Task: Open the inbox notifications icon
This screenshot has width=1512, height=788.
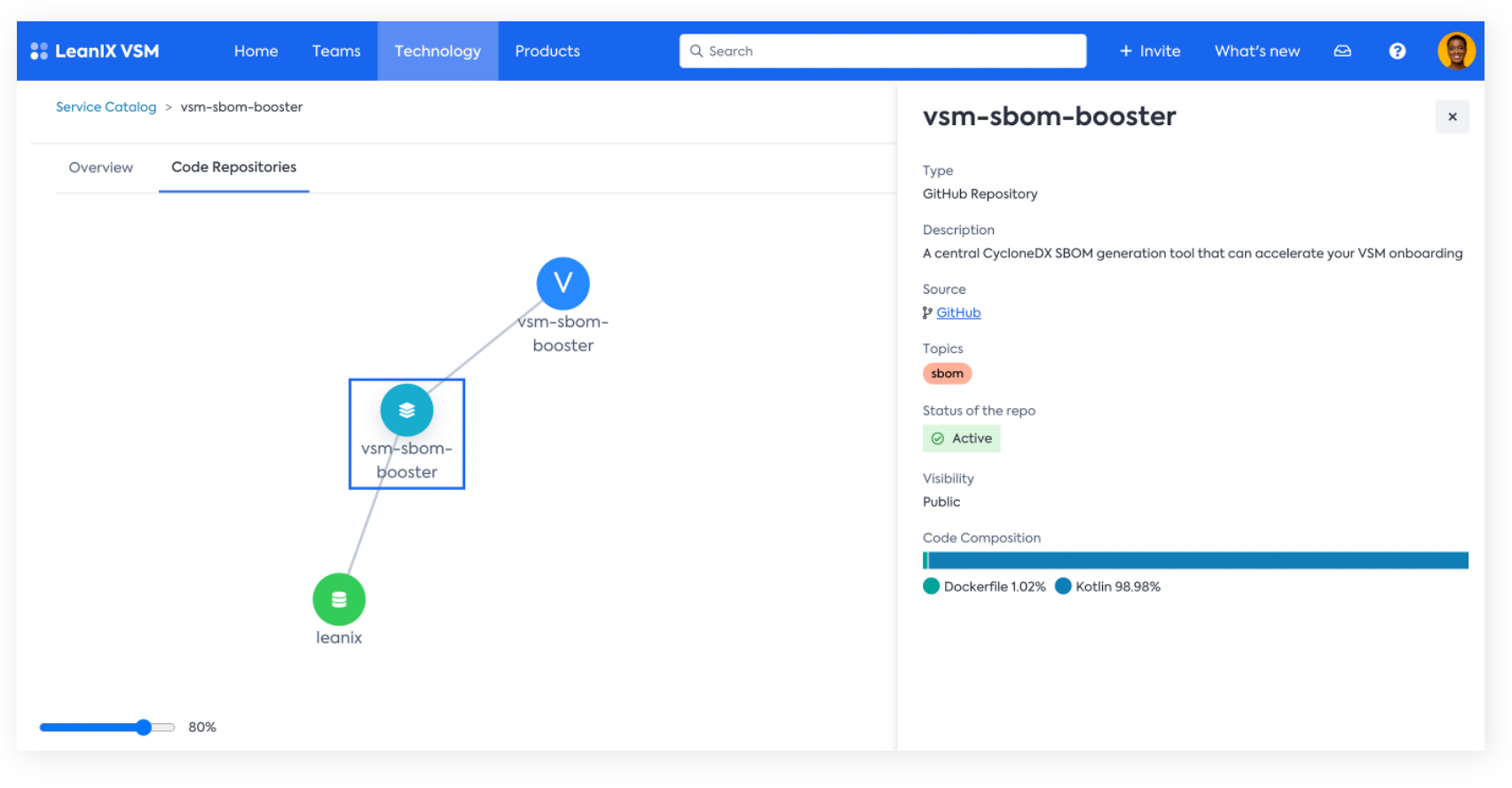Action: coord(1343,51)
